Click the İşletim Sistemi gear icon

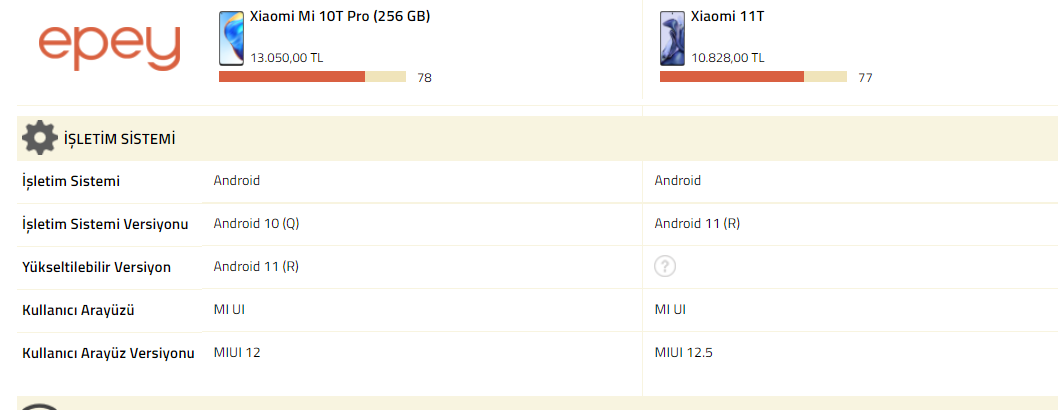point(39,138)
